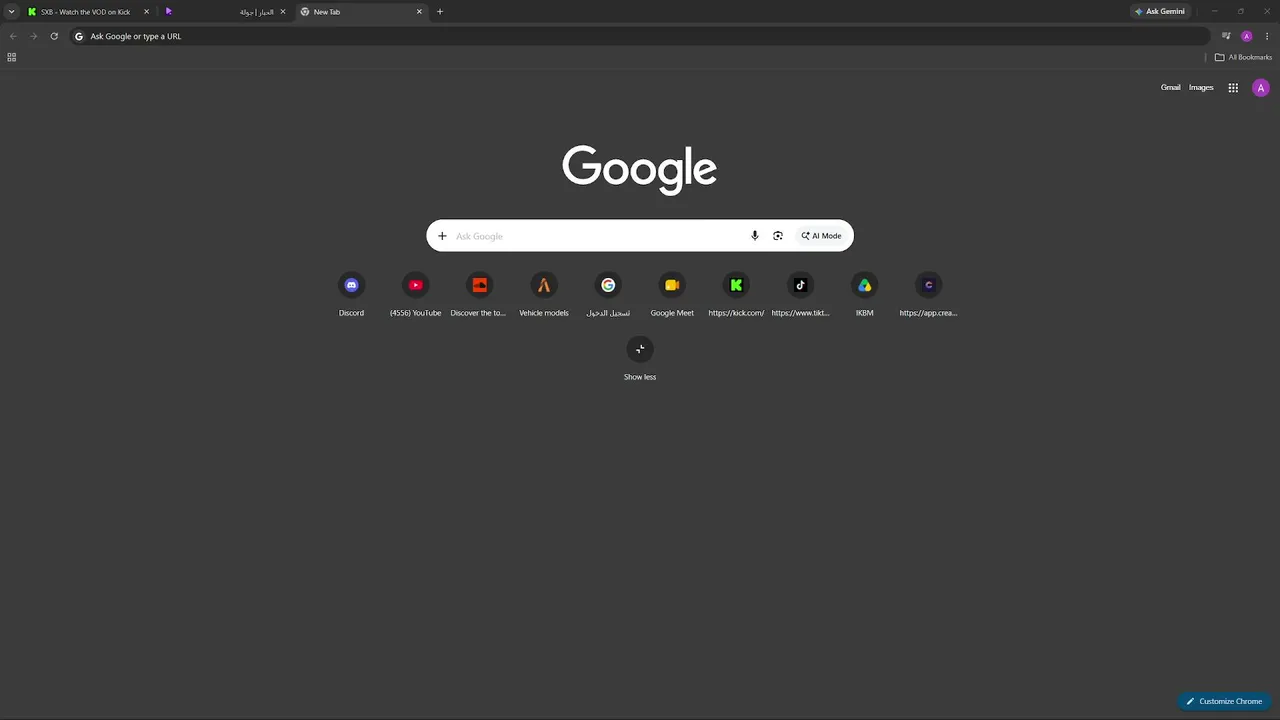The width and height of the screenshot is (1280, 720).
Task: Reload the current page
Action: (54, 36)
